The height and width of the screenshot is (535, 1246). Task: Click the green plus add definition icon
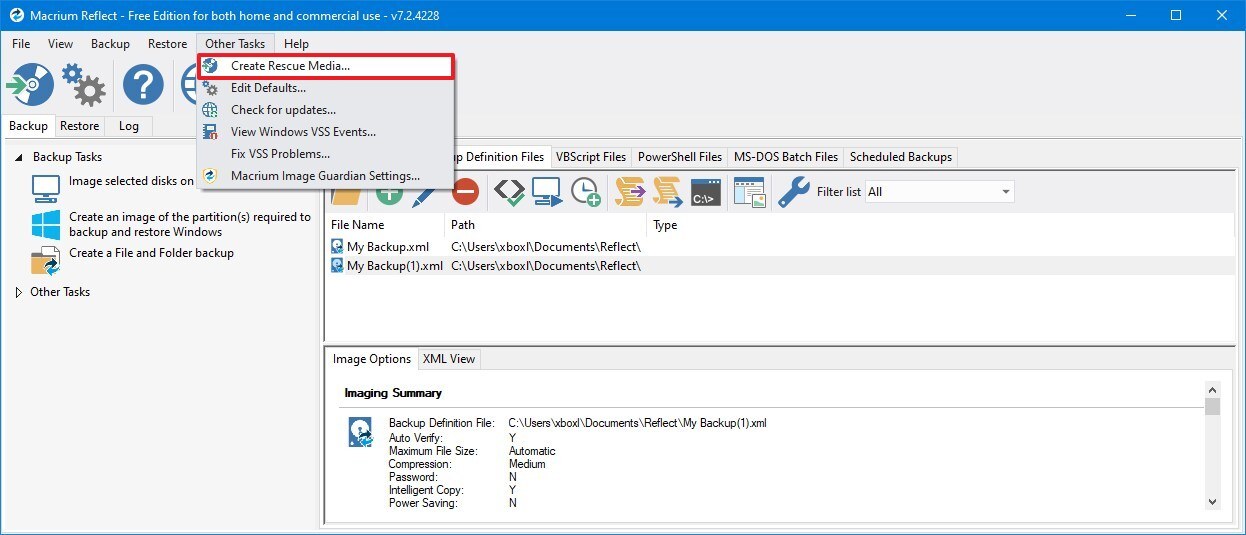point(389,194)
